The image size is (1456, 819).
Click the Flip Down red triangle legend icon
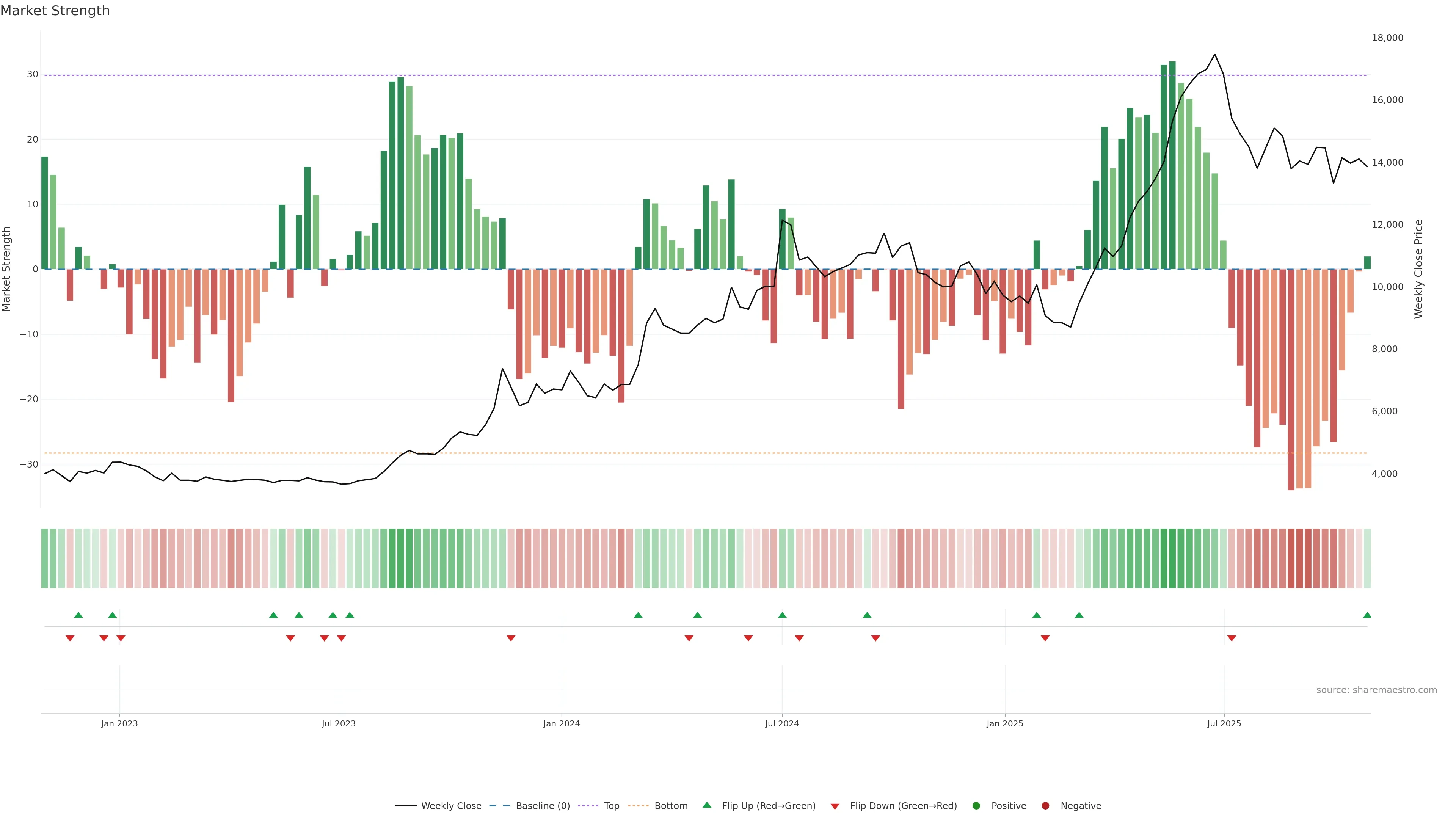tap(835, 806)
